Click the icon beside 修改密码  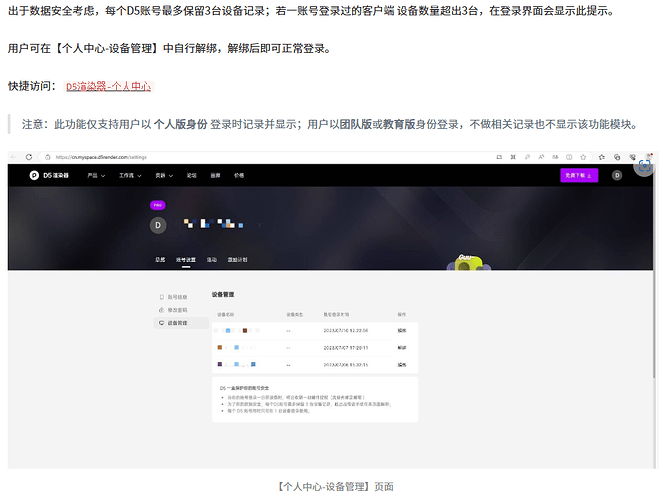click(x=161, y=310)
